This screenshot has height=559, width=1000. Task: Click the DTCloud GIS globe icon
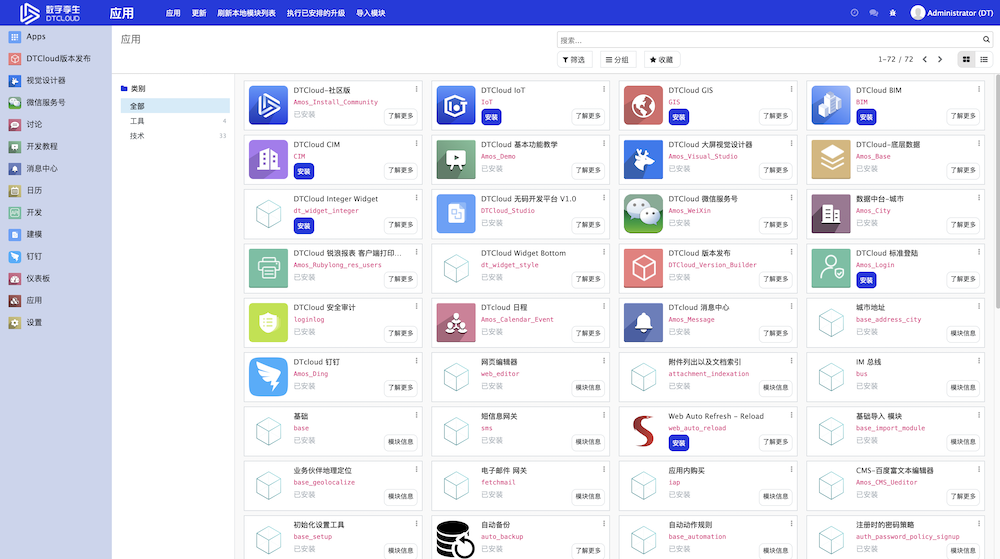pos(643,104)
